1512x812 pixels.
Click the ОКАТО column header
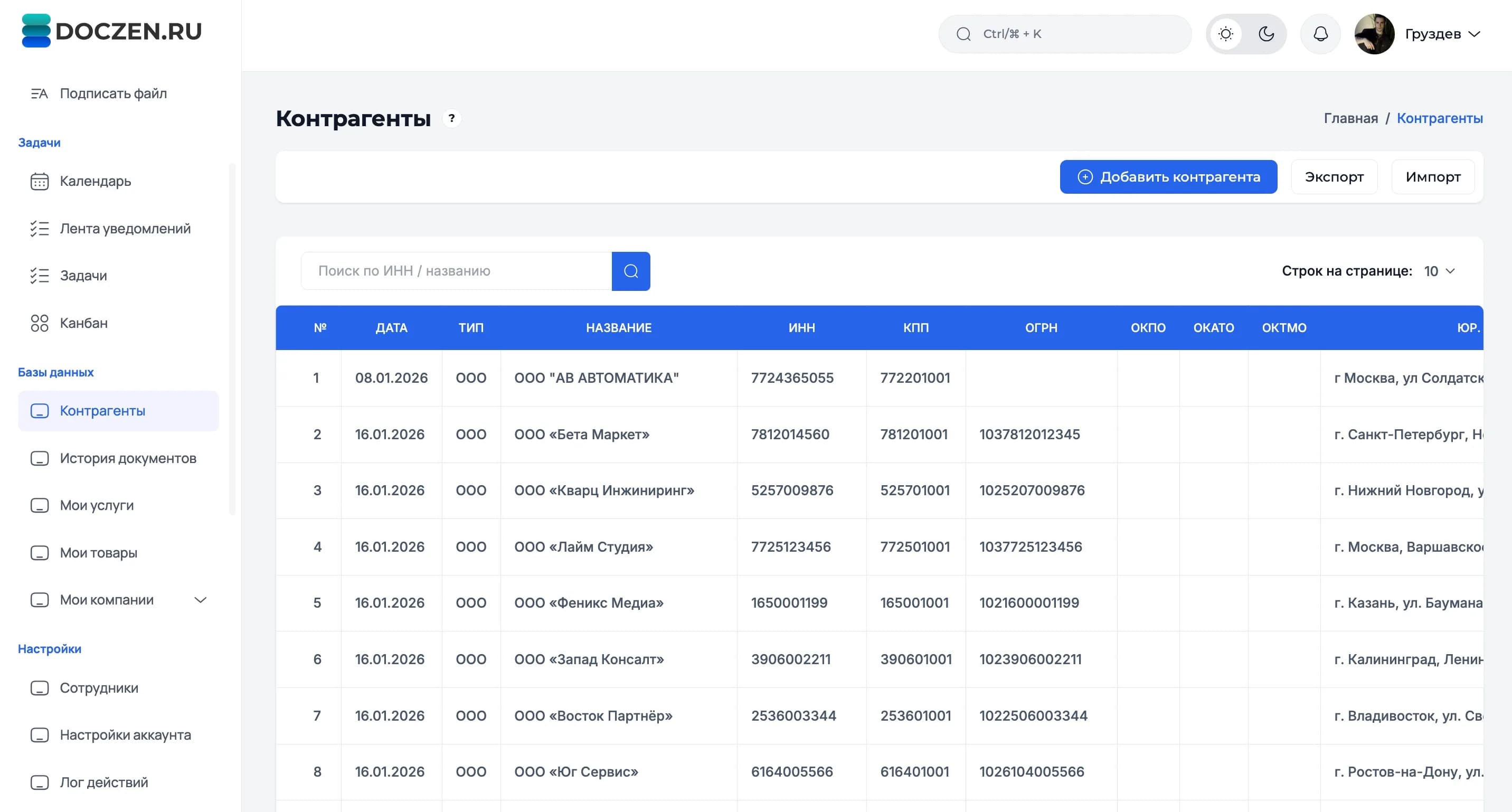1214,328
